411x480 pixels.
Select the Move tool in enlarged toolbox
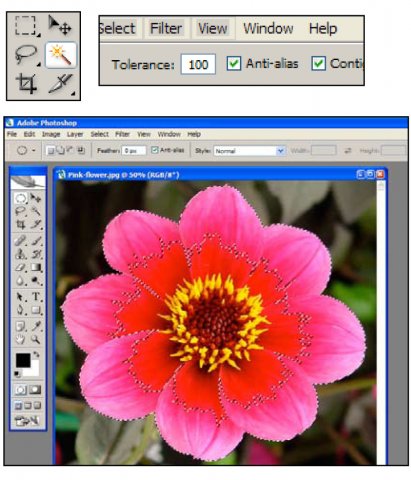coord(60,25)
